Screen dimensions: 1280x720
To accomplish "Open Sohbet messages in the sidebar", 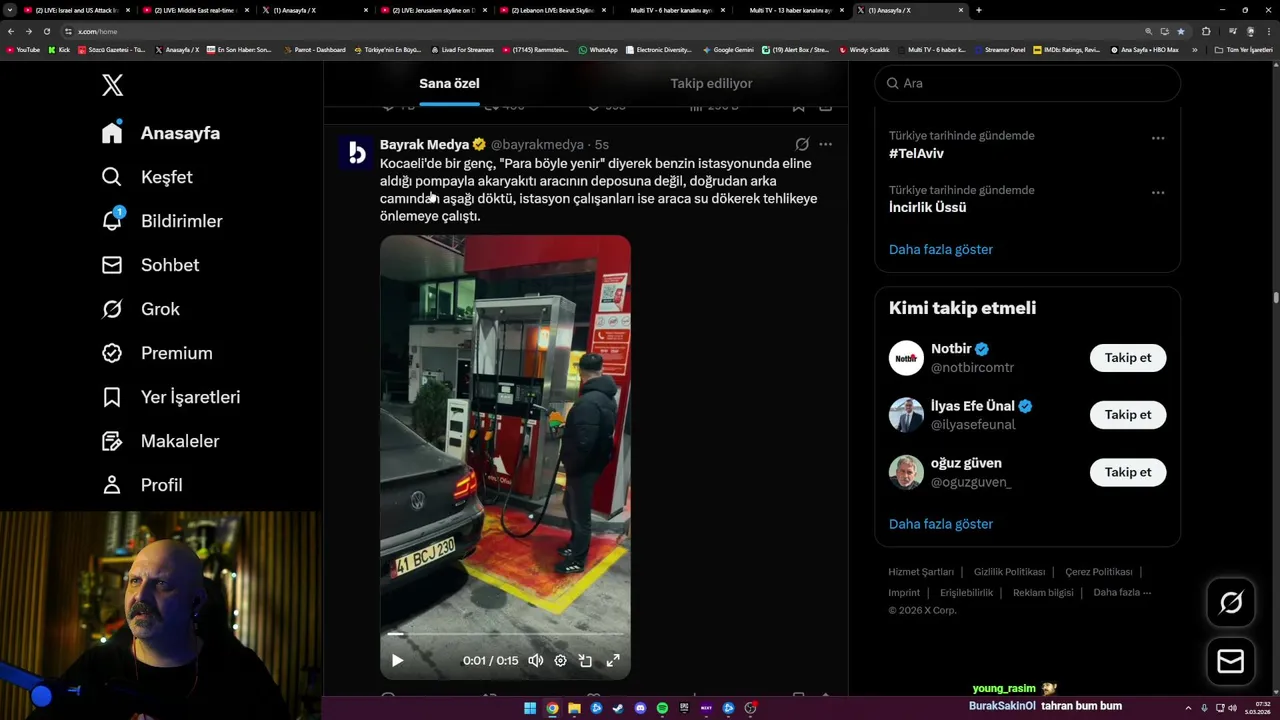I will (x=150, y=265).
